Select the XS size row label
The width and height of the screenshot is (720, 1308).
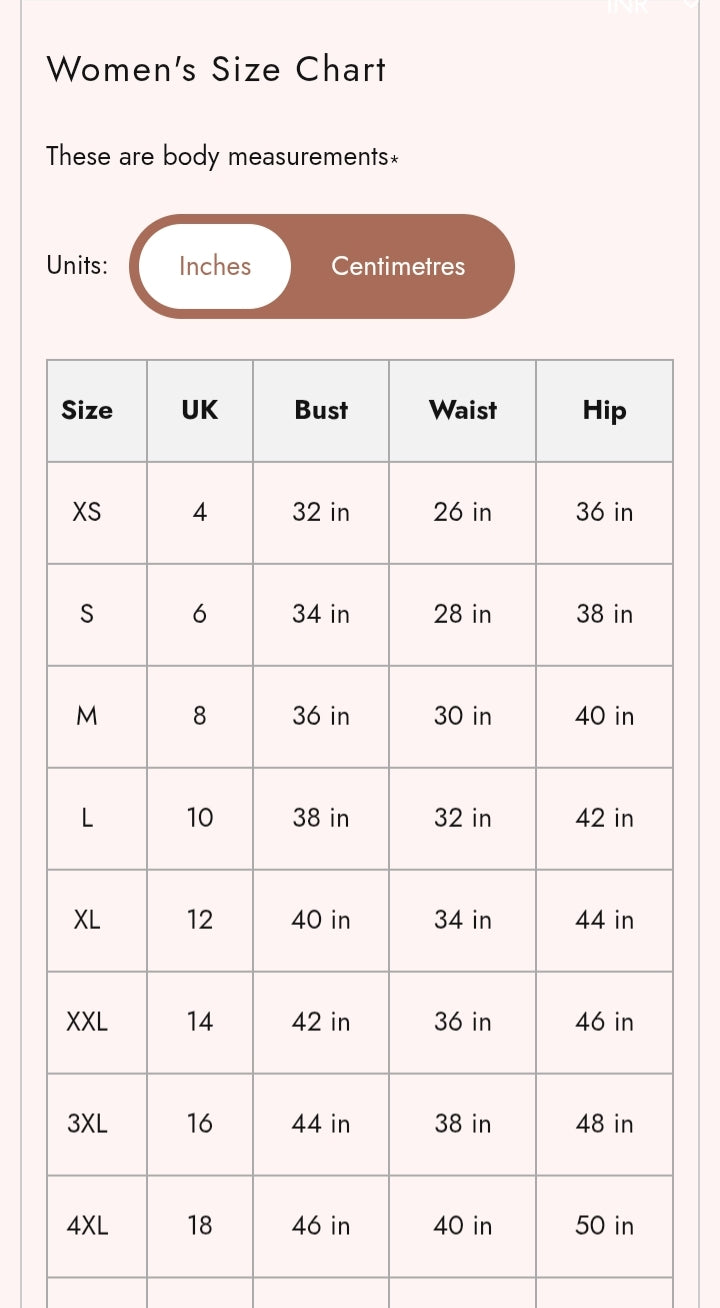(87, 512)
